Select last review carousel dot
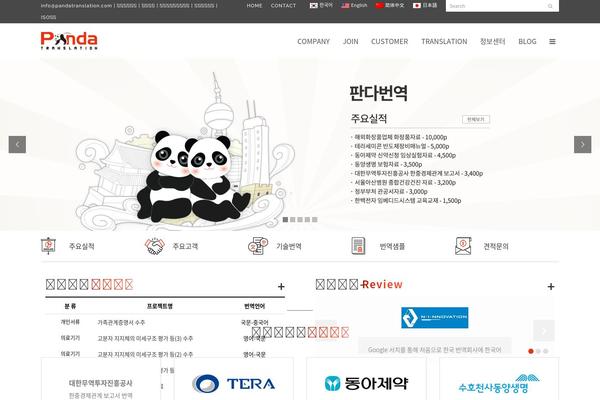Screen dimensions: 600x400 coord(546,351)
